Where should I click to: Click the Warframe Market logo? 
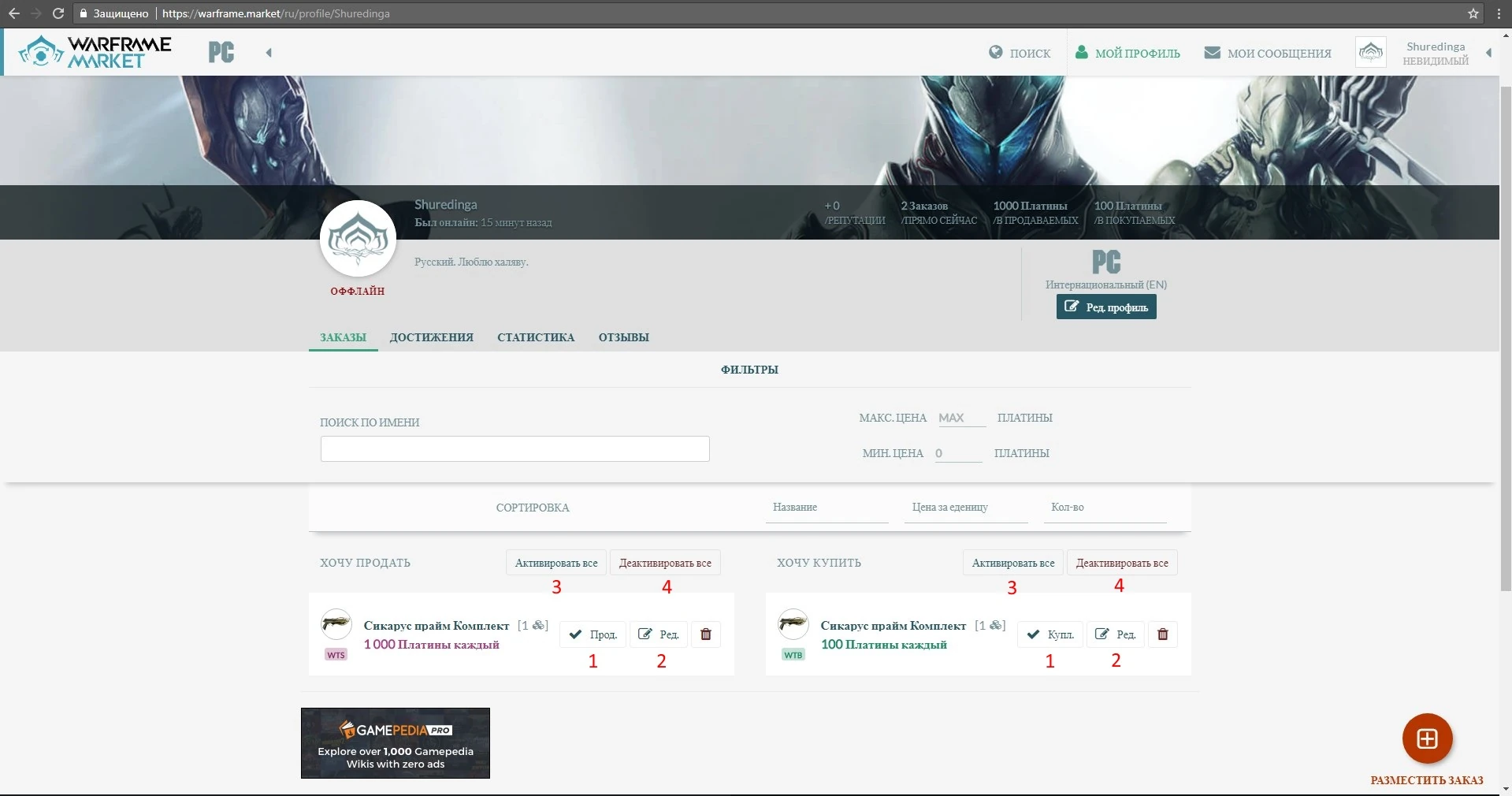click(95, 52)
